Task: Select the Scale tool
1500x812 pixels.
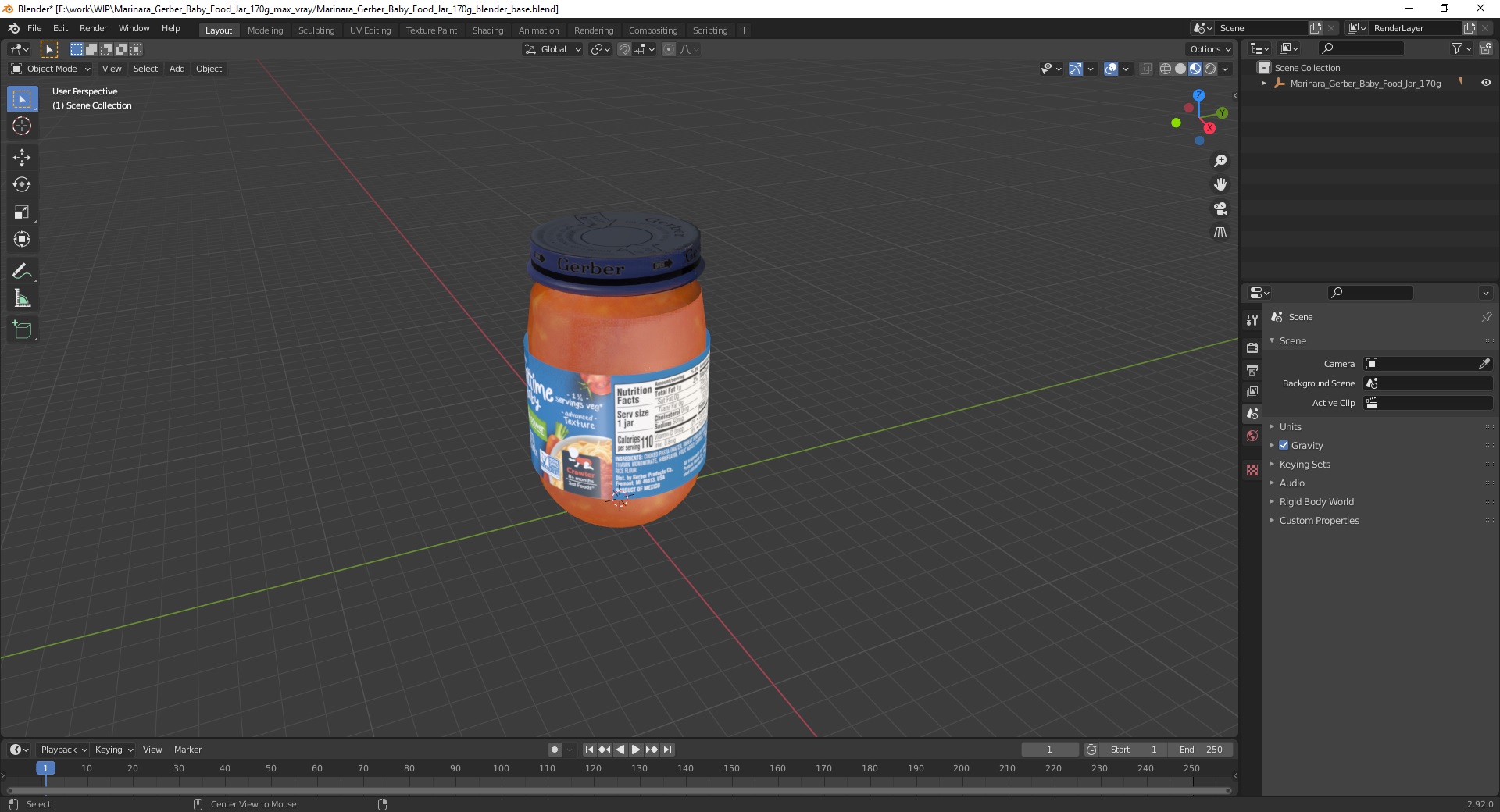Action: [x=22, y=212]
